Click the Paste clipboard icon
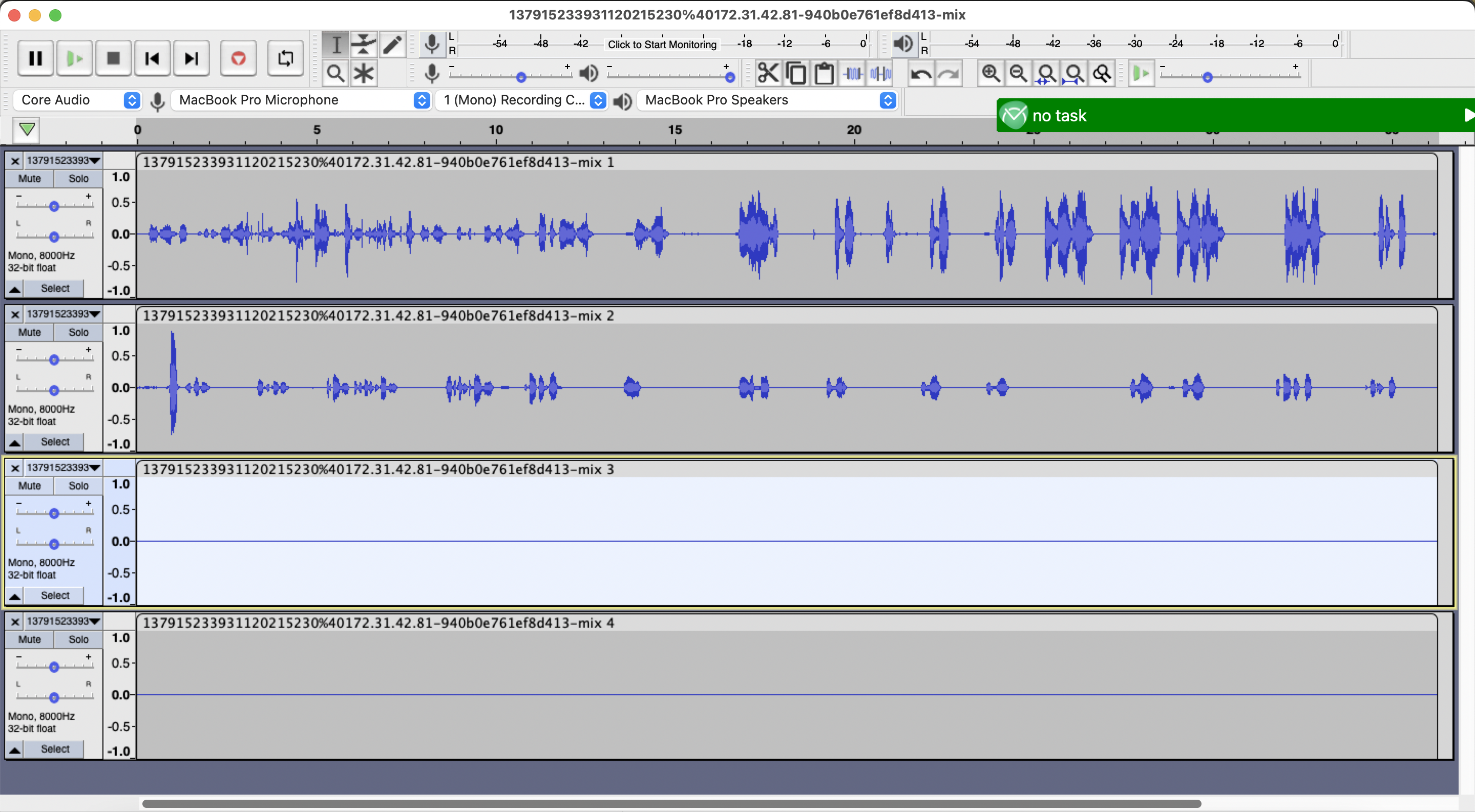 (x=824, y=73)
